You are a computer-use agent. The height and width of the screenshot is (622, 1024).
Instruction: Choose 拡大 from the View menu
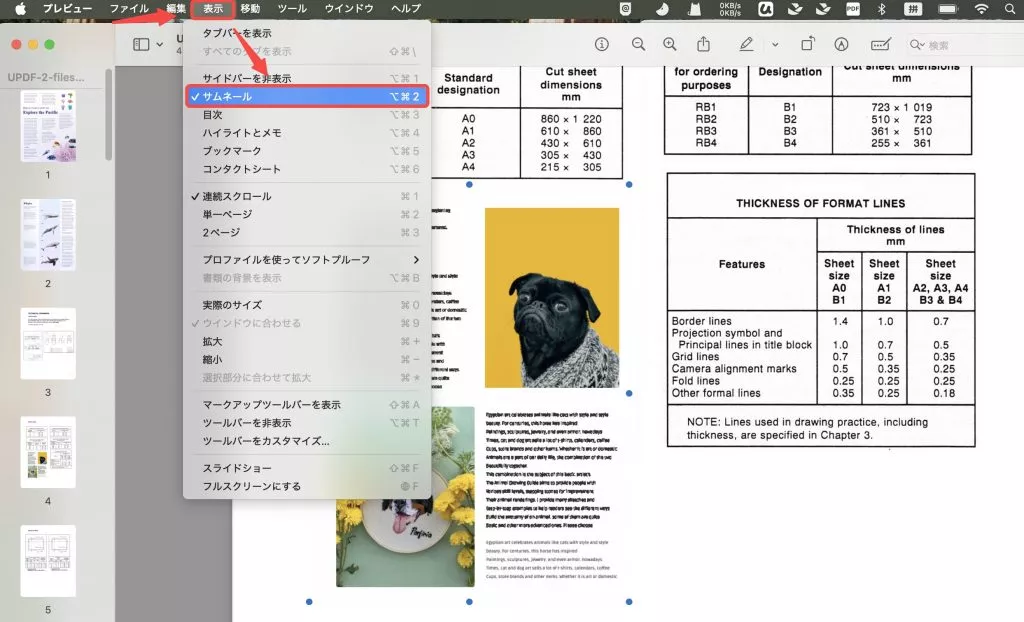click(x=307, y=342)
